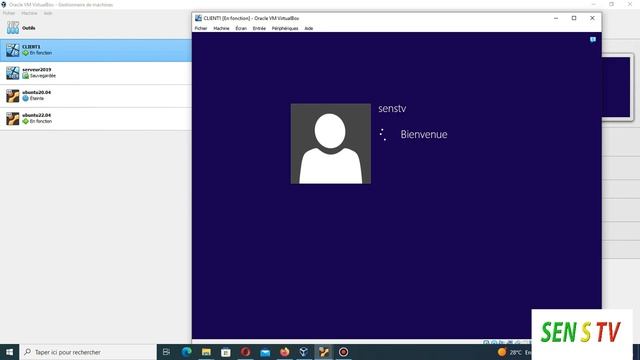Open File Explorer from the taskbar
This screenshot has width=640, height=360.
[x=206, y=352]
